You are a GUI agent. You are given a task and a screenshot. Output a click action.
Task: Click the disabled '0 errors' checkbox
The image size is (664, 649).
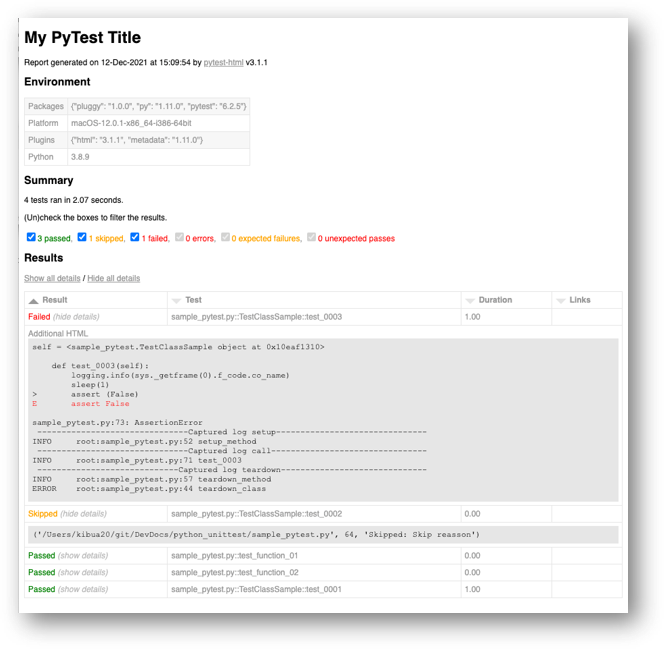pos(180,237)
